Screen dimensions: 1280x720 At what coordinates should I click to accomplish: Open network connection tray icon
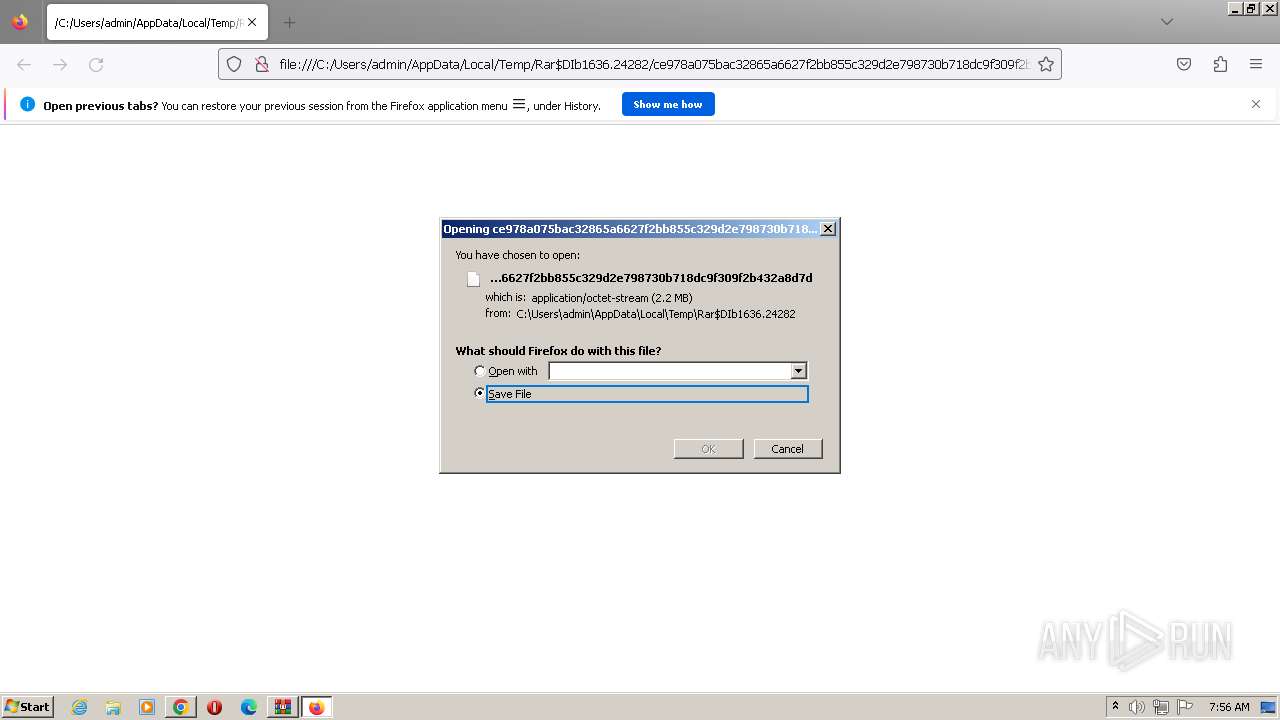pyautogui.click(x=1161, y=707)
